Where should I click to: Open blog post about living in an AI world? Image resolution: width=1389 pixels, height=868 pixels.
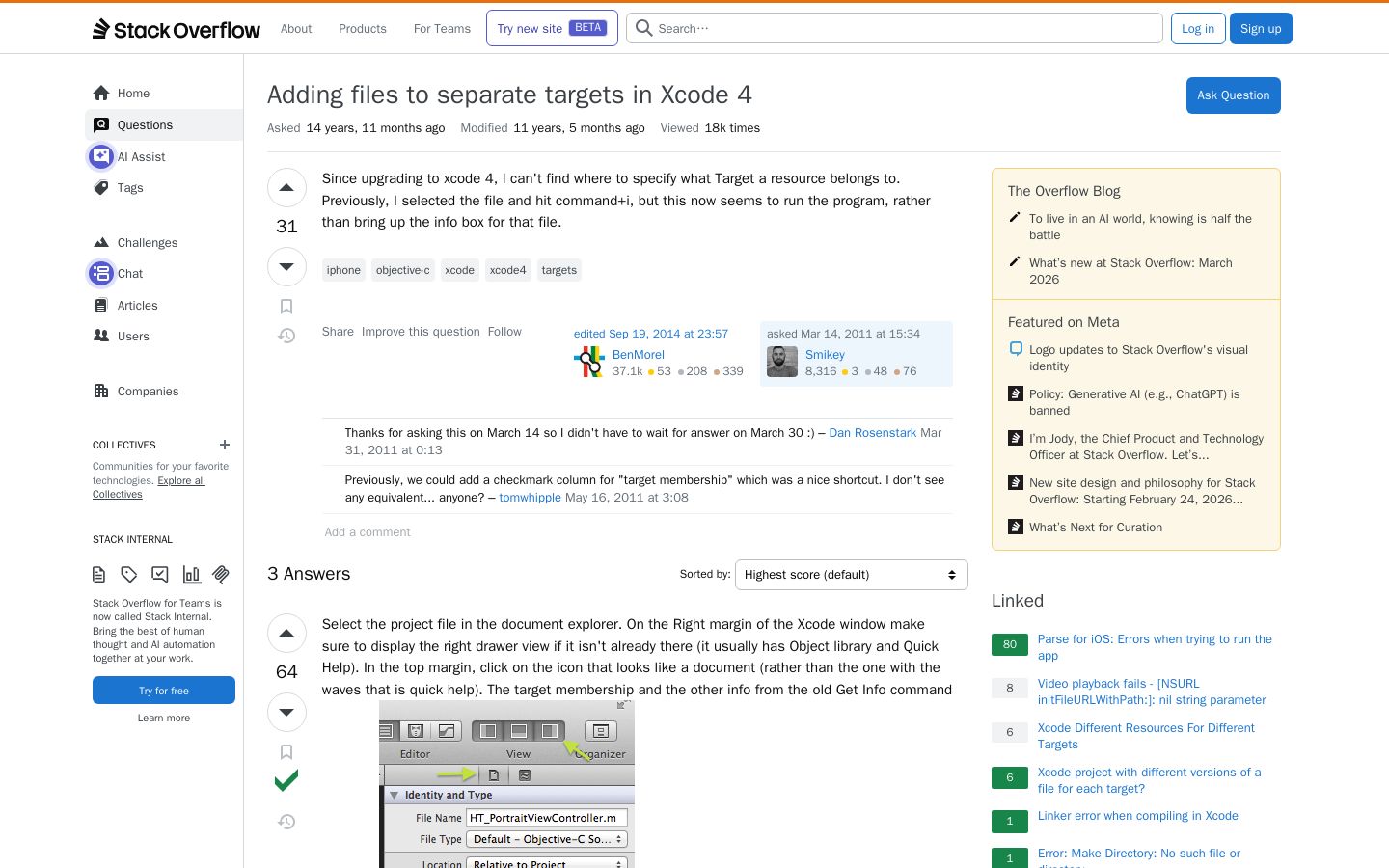[x=1140, y=227]
